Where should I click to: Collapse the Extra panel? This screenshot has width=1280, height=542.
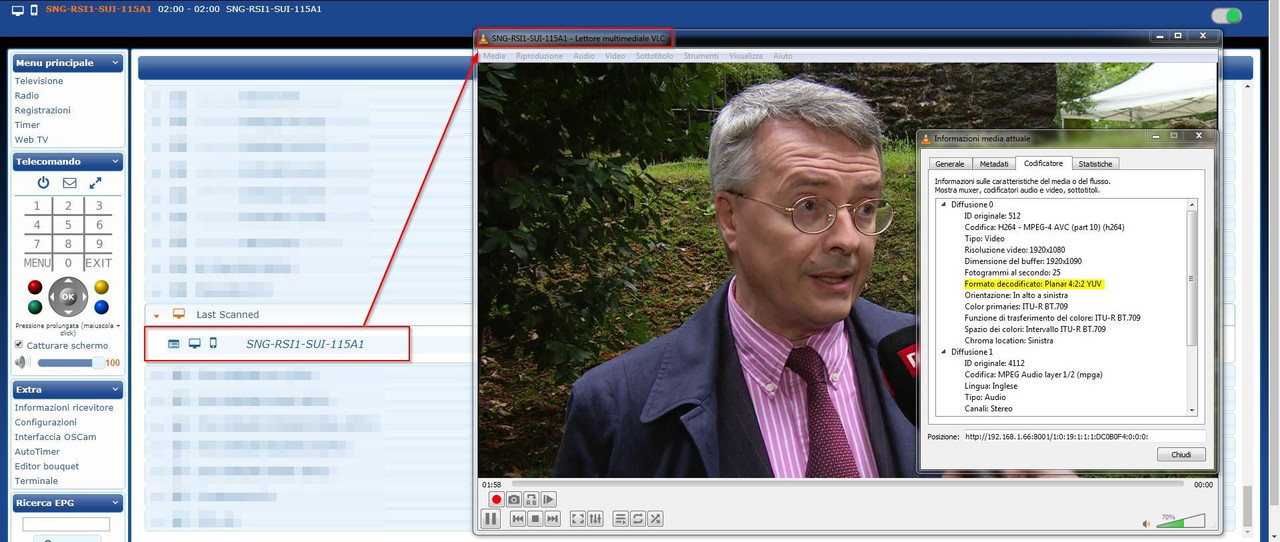pos(116,389)
